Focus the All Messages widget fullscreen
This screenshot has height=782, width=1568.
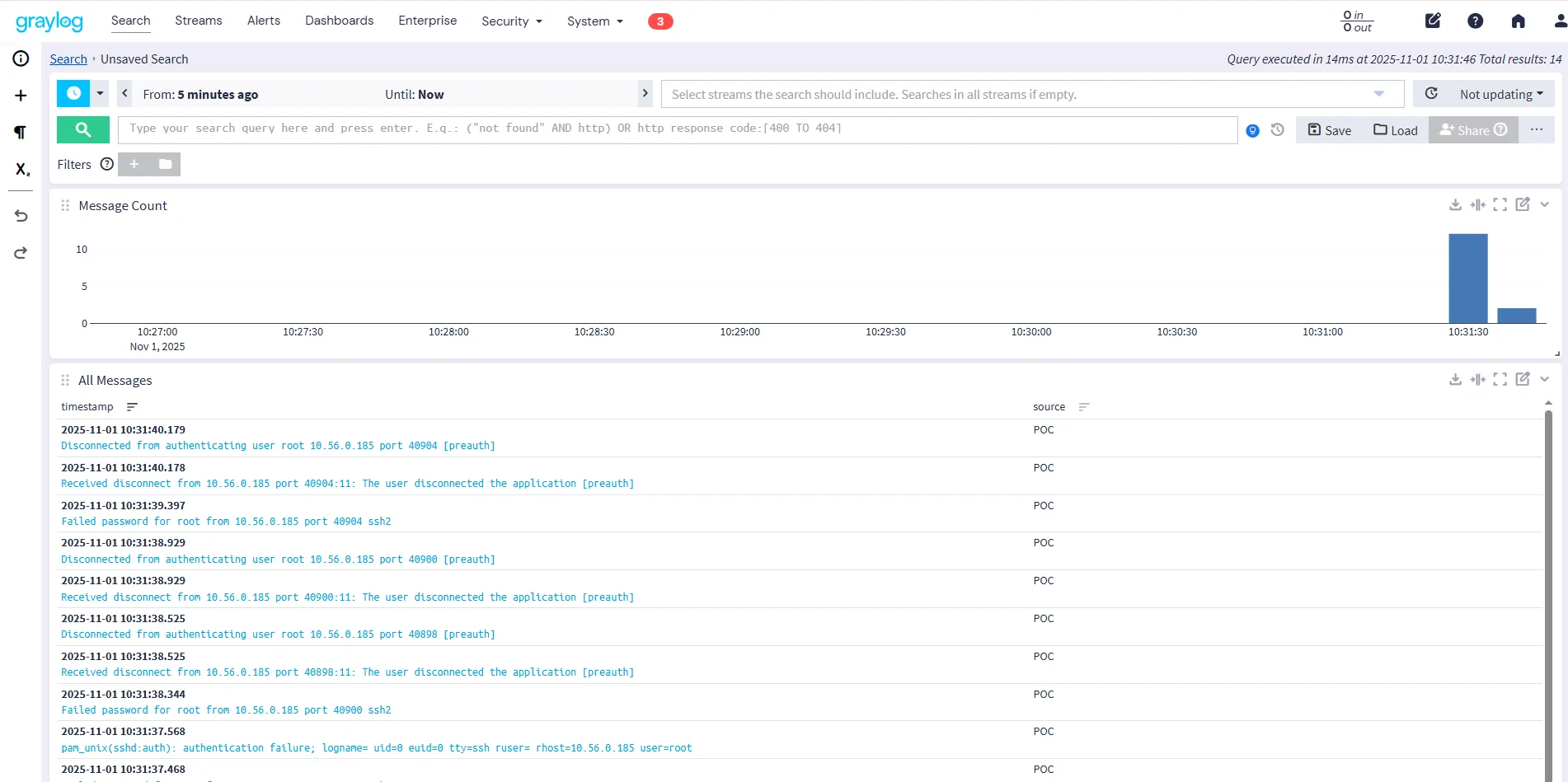1500,379
